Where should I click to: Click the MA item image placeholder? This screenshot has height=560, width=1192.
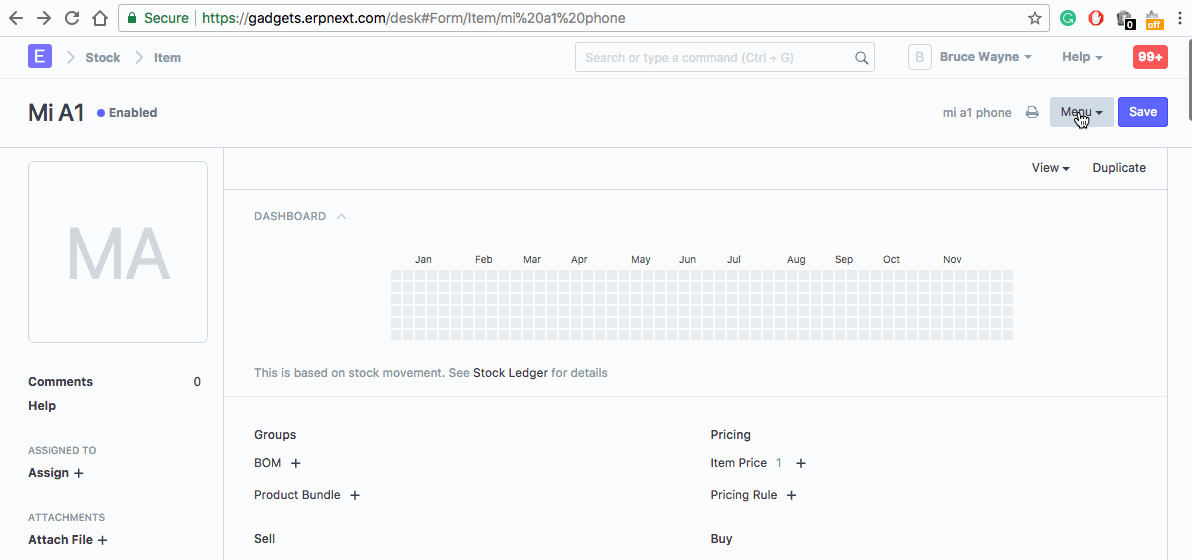(118, 252)
